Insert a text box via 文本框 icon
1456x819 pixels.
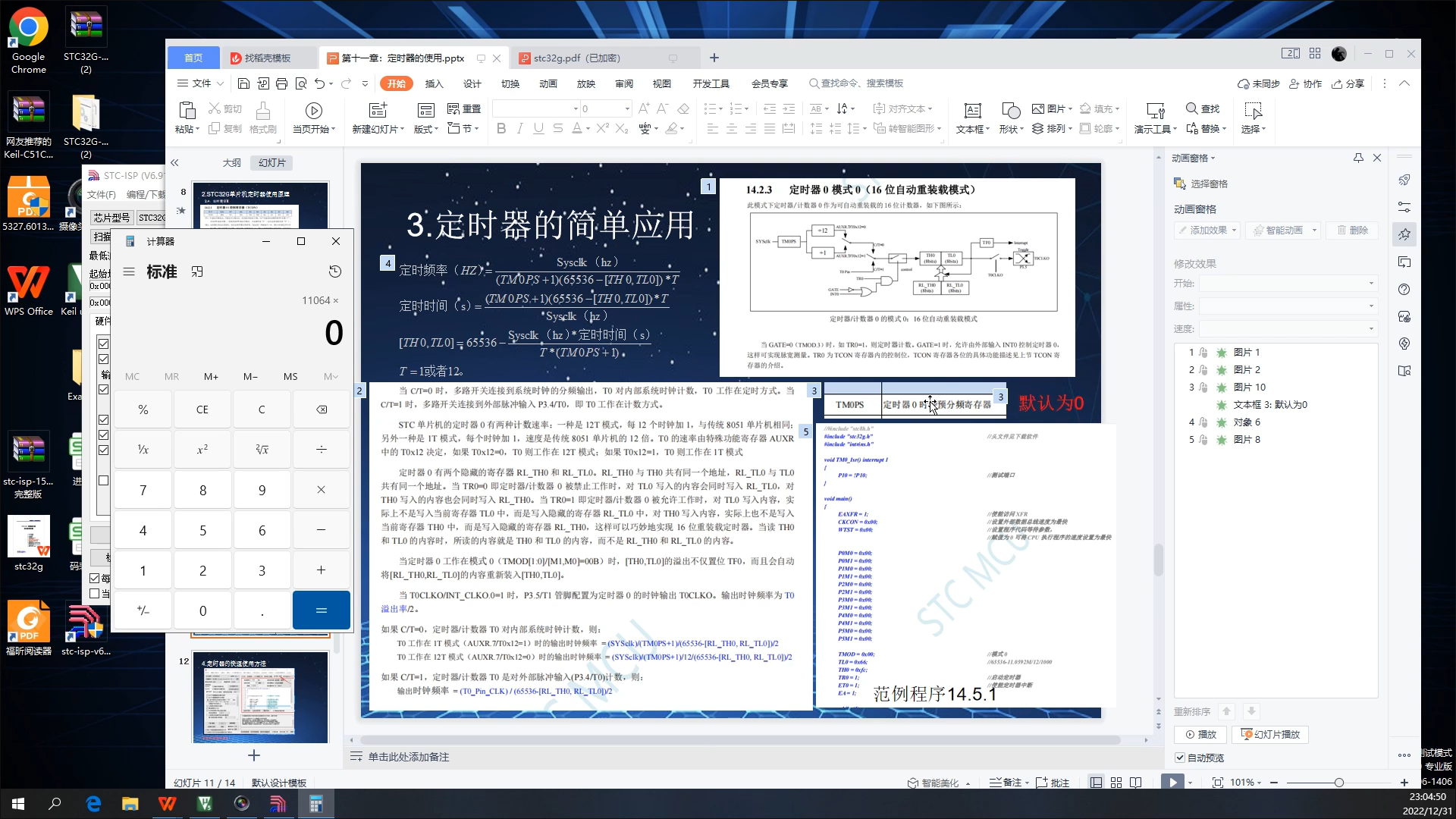tap(973, 111)
